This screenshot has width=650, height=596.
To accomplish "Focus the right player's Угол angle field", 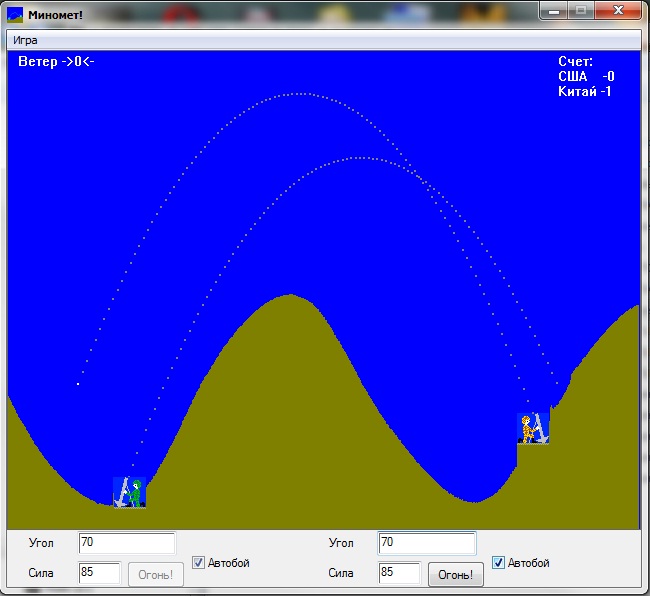I will click(x=426, y=543).
